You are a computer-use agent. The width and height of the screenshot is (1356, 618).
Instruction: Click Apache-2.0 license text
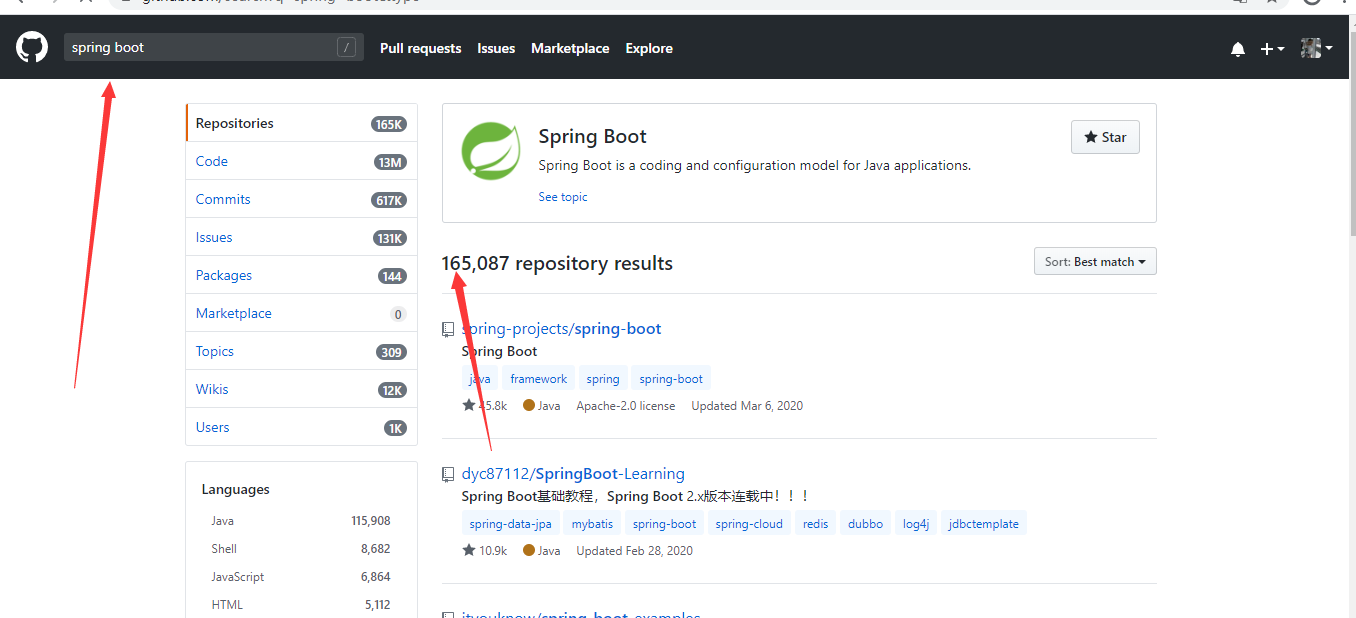coord(626,406)
